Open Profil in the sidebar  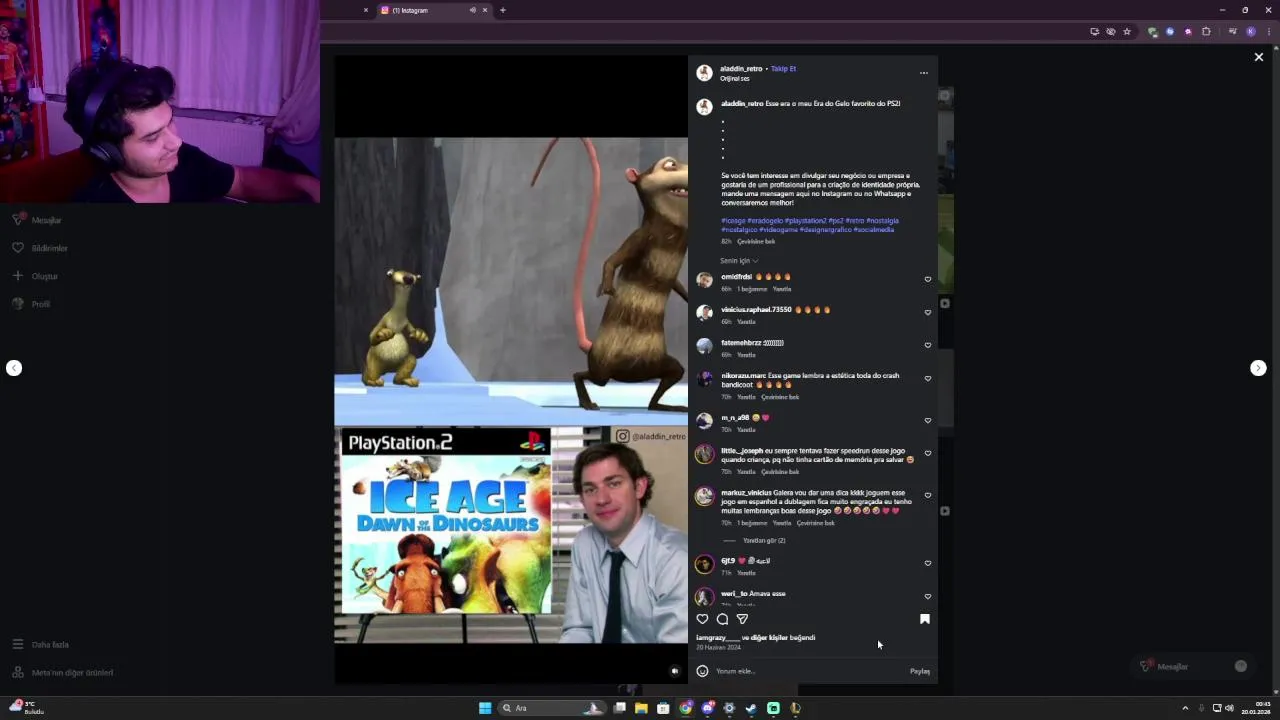click(31, 304)
